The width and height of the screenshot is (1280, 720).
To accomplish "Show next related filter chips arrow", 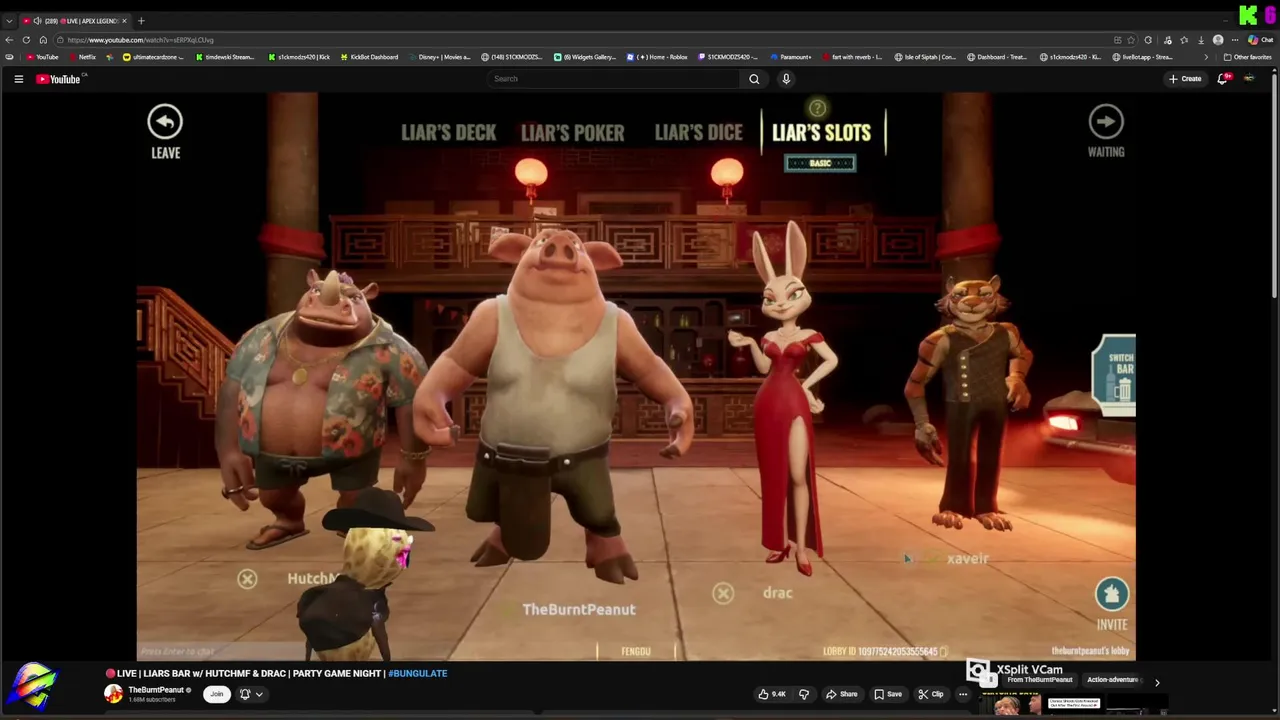I will [1157, 682].
